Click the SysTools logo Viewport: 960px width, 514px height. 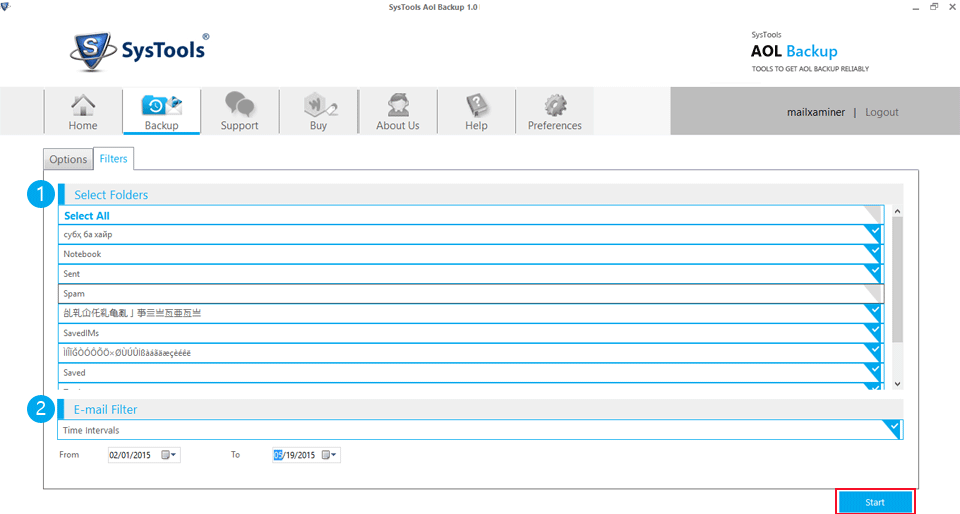140,51
